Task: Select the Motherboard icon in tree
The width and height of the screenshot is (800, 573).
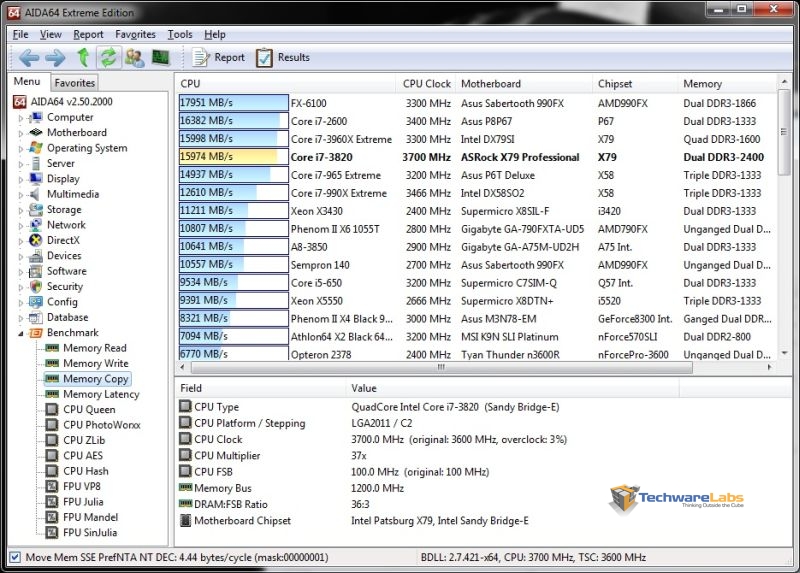Action: pyautogui.click(x=36, y=133)
